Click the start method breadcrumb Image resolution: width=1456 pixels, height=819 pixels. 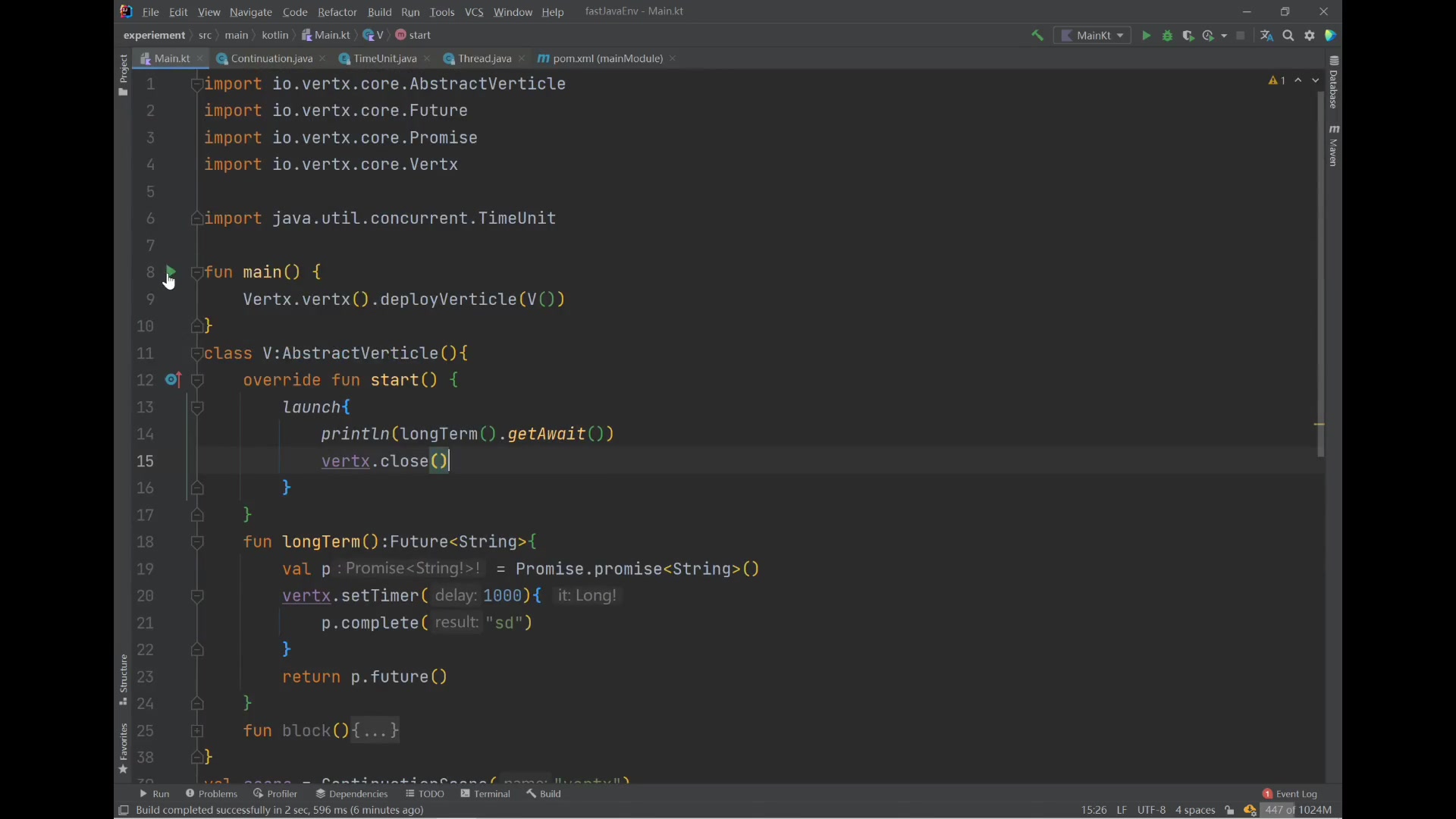click(x=414, y=36)
